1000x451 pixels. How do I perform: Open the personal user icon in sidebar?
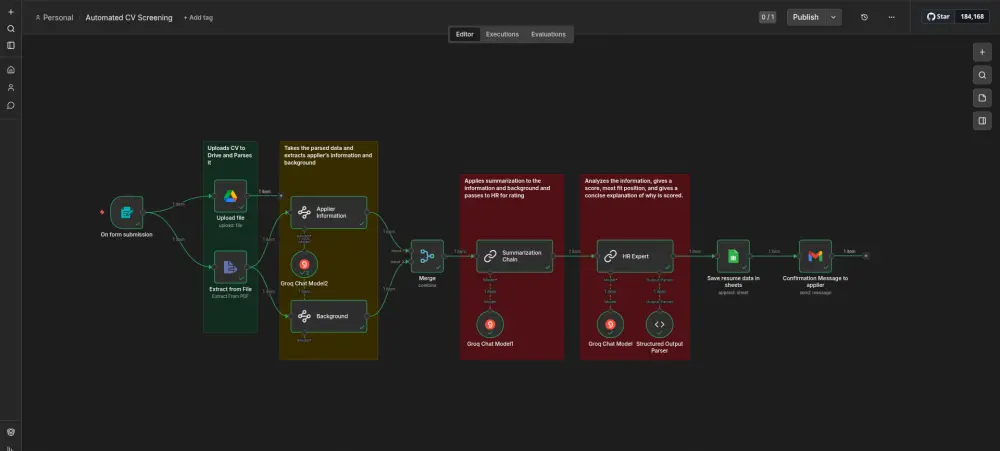[11, 87]
